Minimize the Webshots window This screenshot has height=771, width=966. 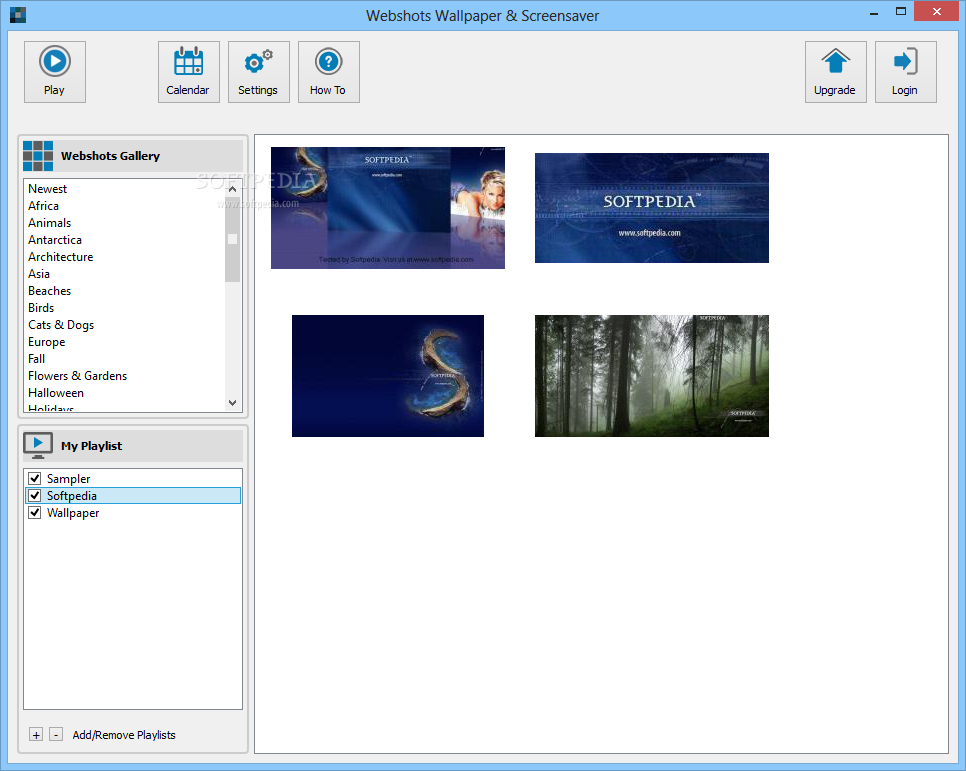click(874, 12)
